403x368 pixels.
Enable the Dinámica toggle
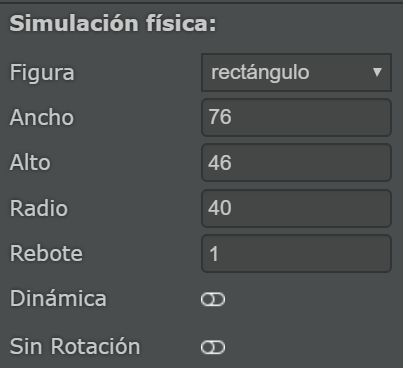[213, 299]
